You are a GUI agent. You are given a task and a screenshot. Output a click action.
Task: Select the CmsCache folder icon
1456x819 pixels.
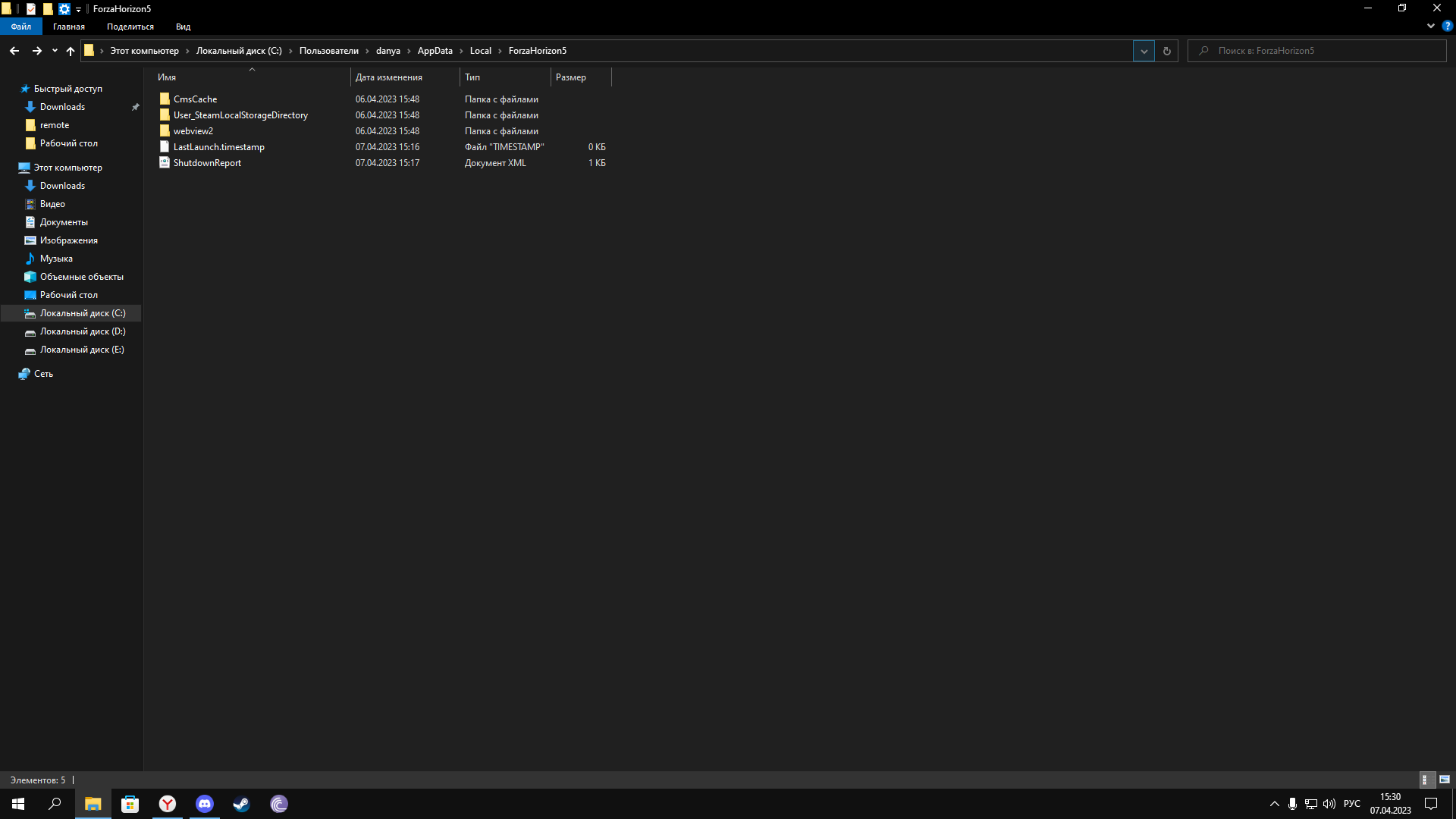(165, 99)
